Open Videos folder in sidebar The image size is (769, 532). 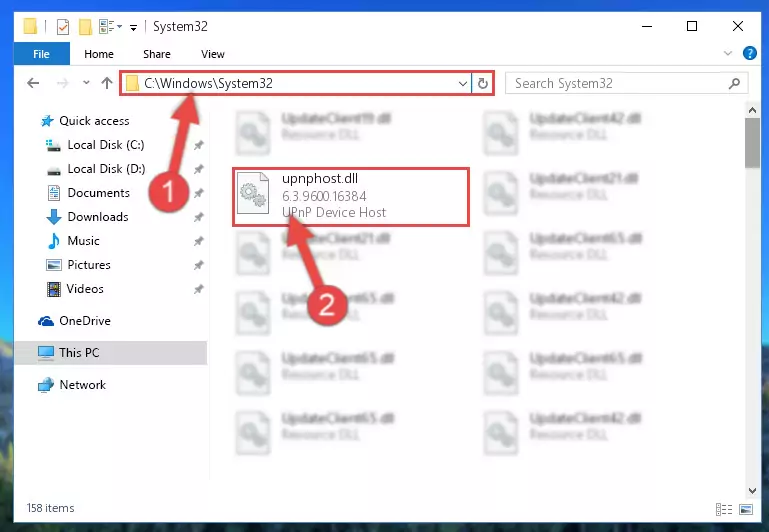tap(85, 289)
